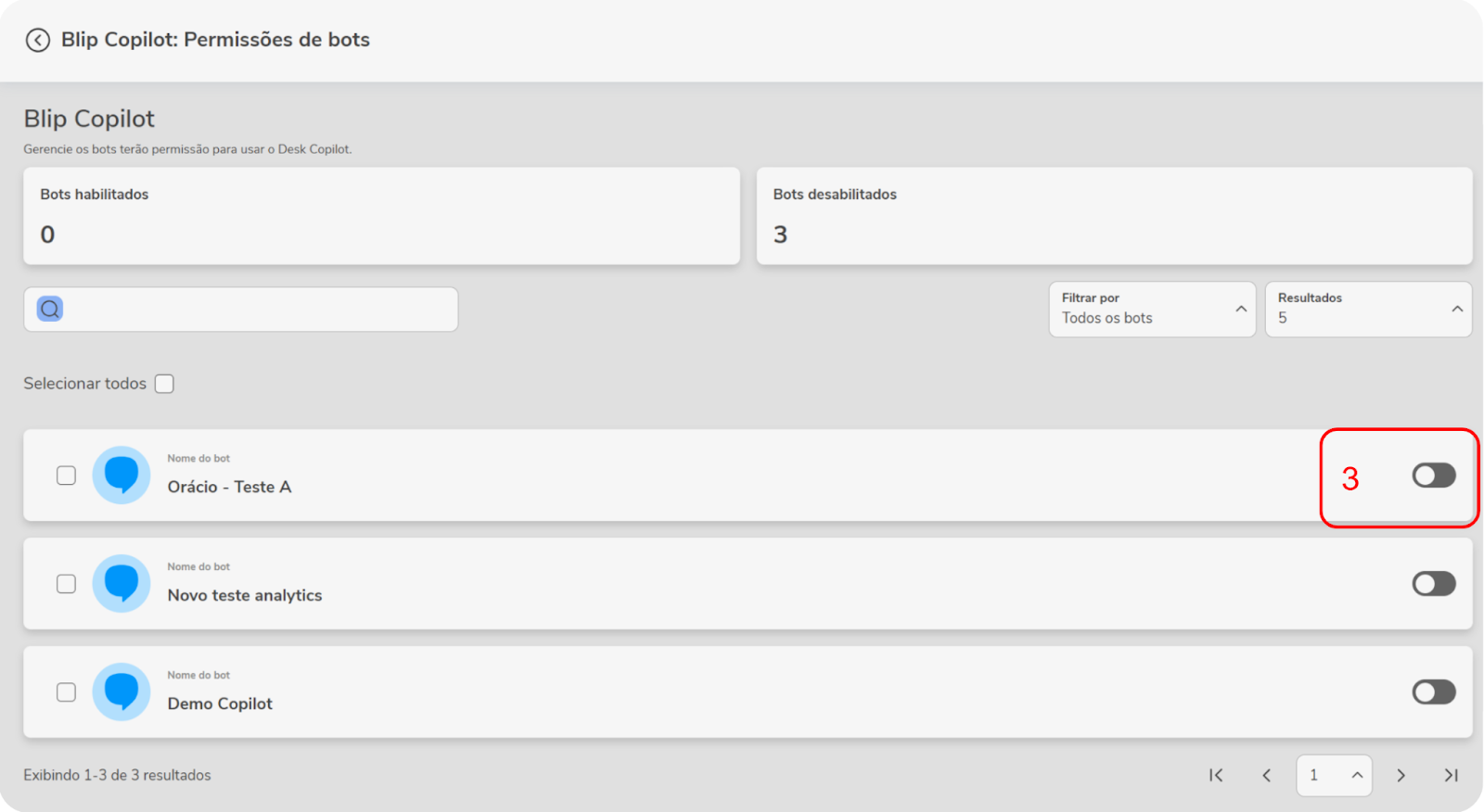Click the Novo teste analytics bot avatar
Screen dimensions: 1484x812
click(x=122, y=583)
